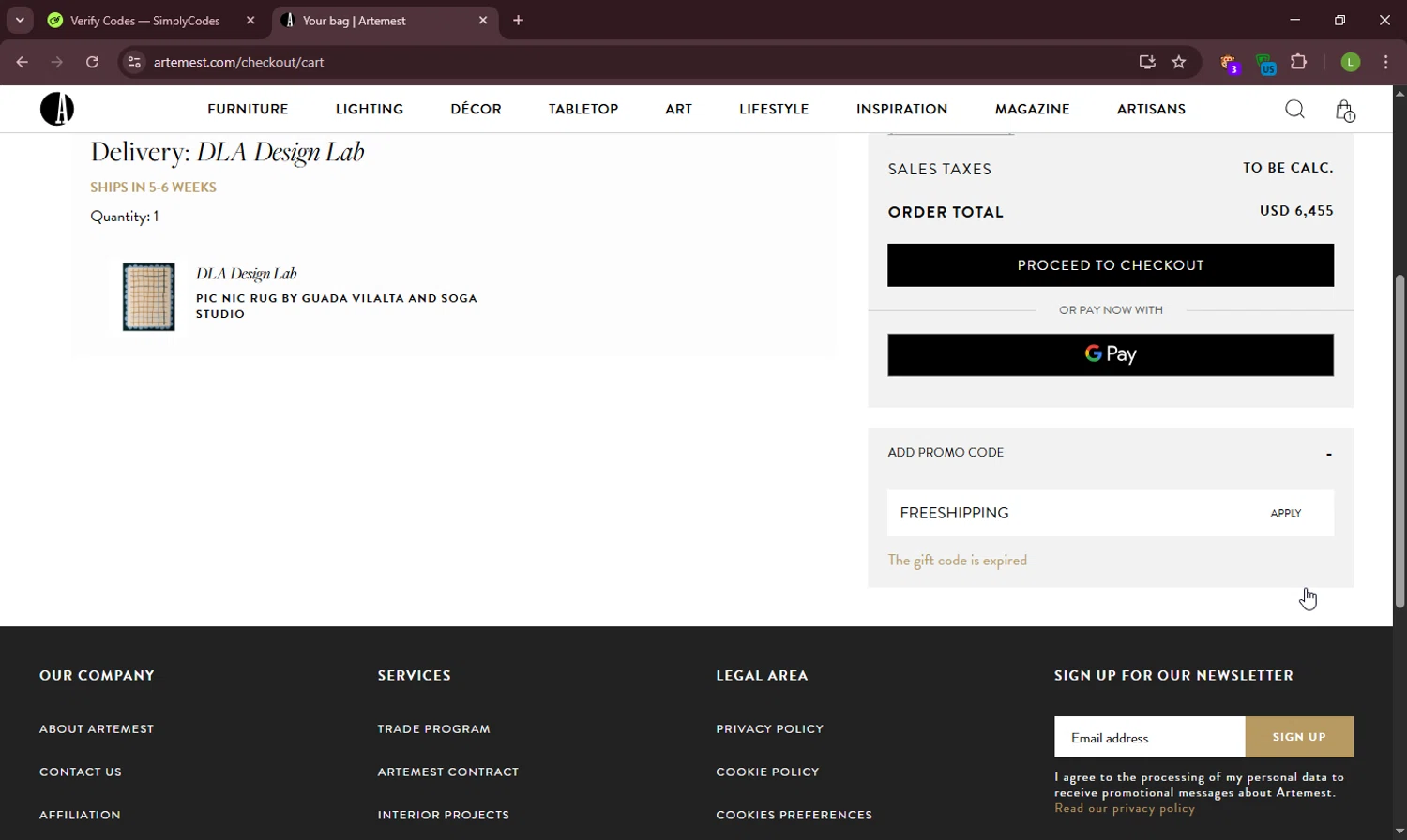Open the Inspiration menu
Screen dimensions: 1407x840
tap(901, 109)
